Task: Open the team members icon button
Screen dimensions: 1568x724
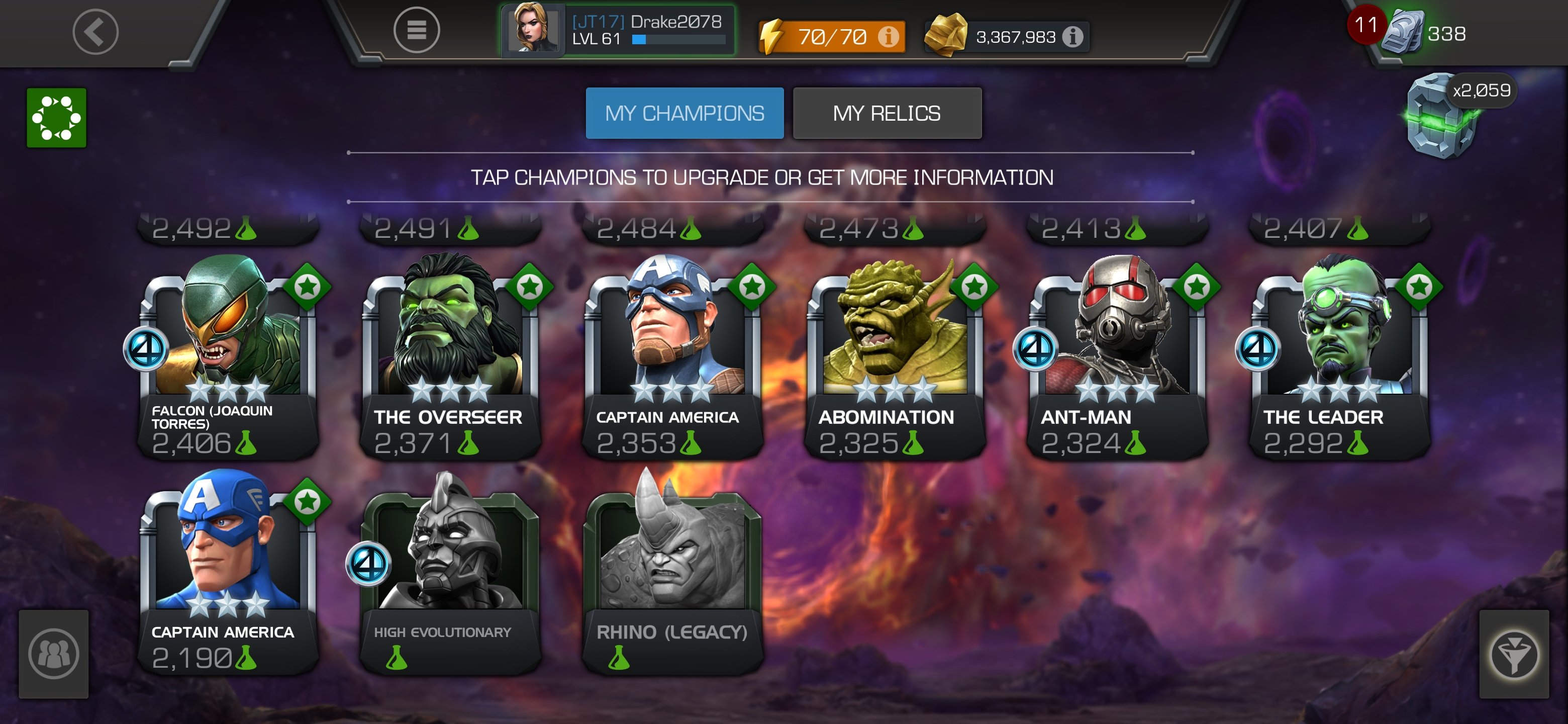Action: (54, 655)
